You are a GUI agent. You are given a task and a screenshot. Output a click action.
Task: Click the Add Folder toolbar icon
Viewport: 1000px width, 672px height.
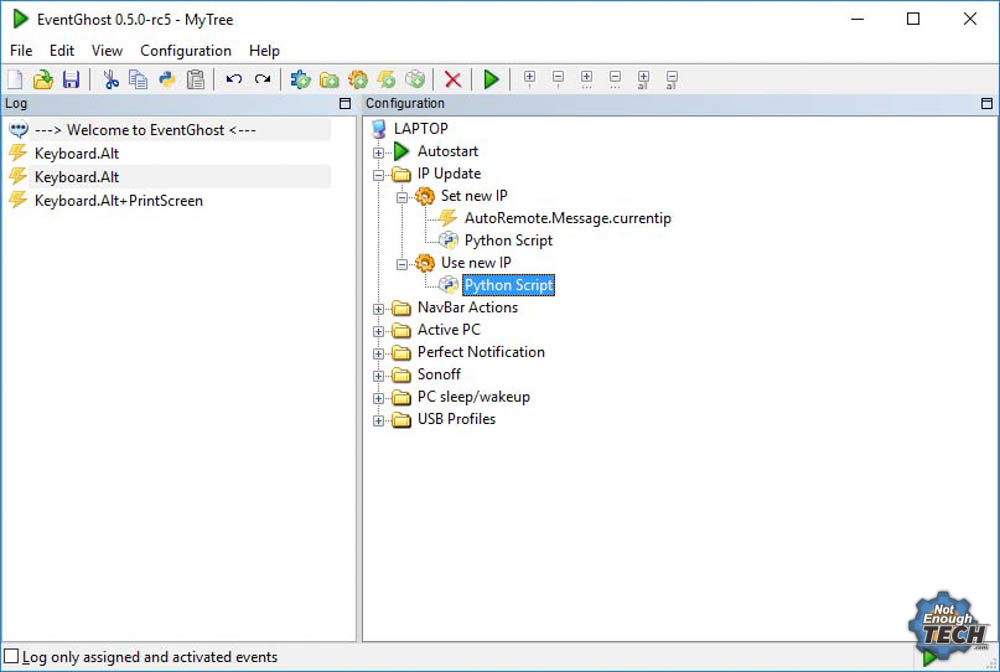[x=329, y=80]
